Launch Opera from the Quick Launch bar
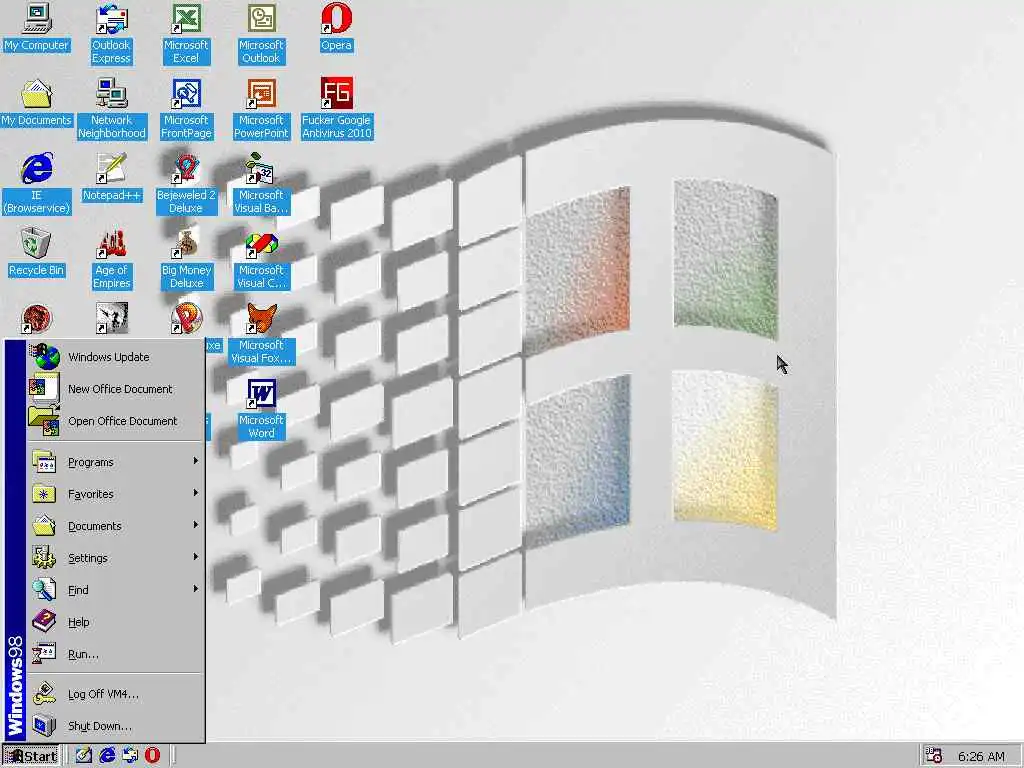The width and height of the screenshot is (1024, 768). pyautogui.click(x=152, y=756)
